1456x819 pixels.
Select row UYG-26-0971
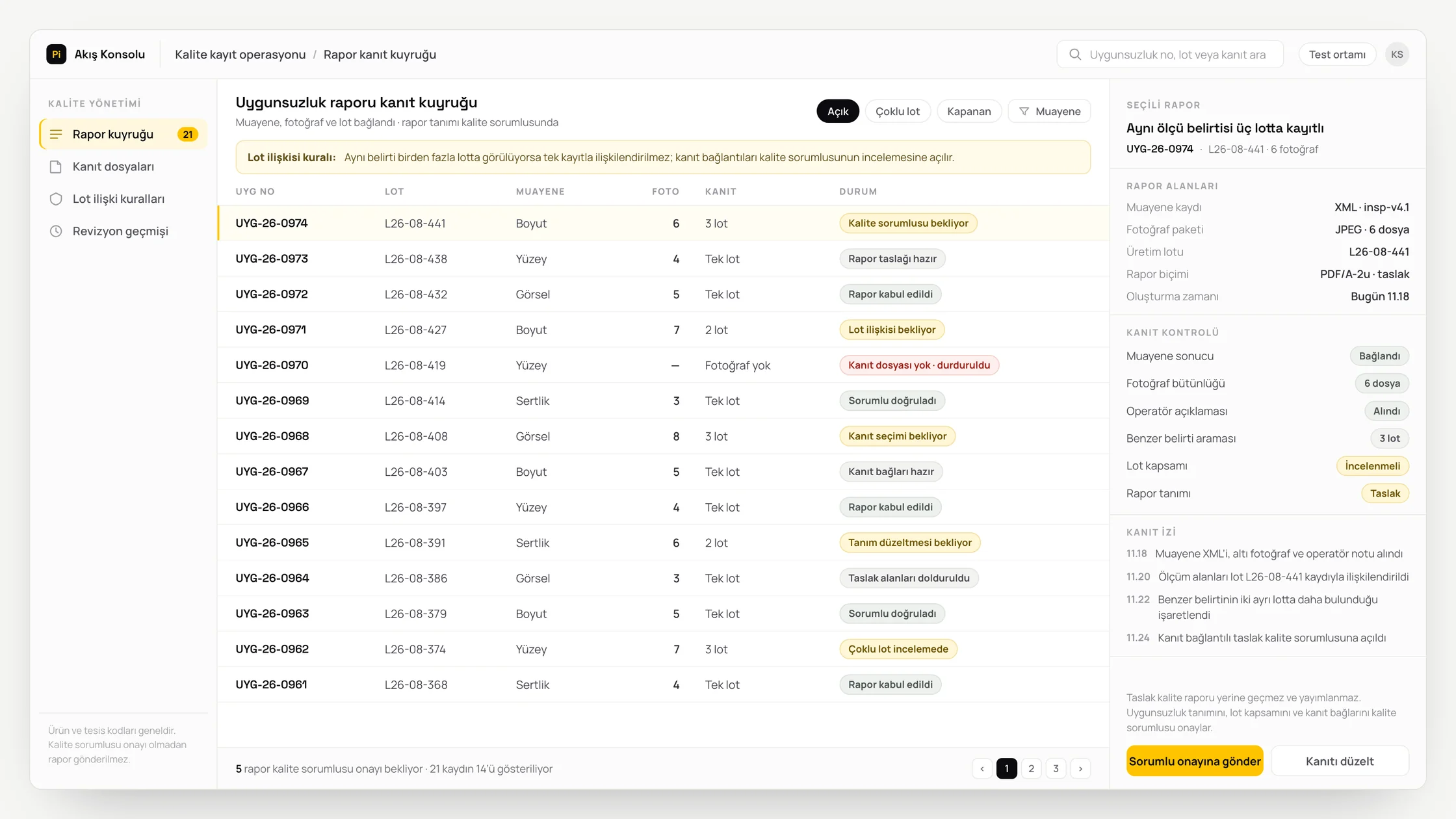click(x=663, y=330)
